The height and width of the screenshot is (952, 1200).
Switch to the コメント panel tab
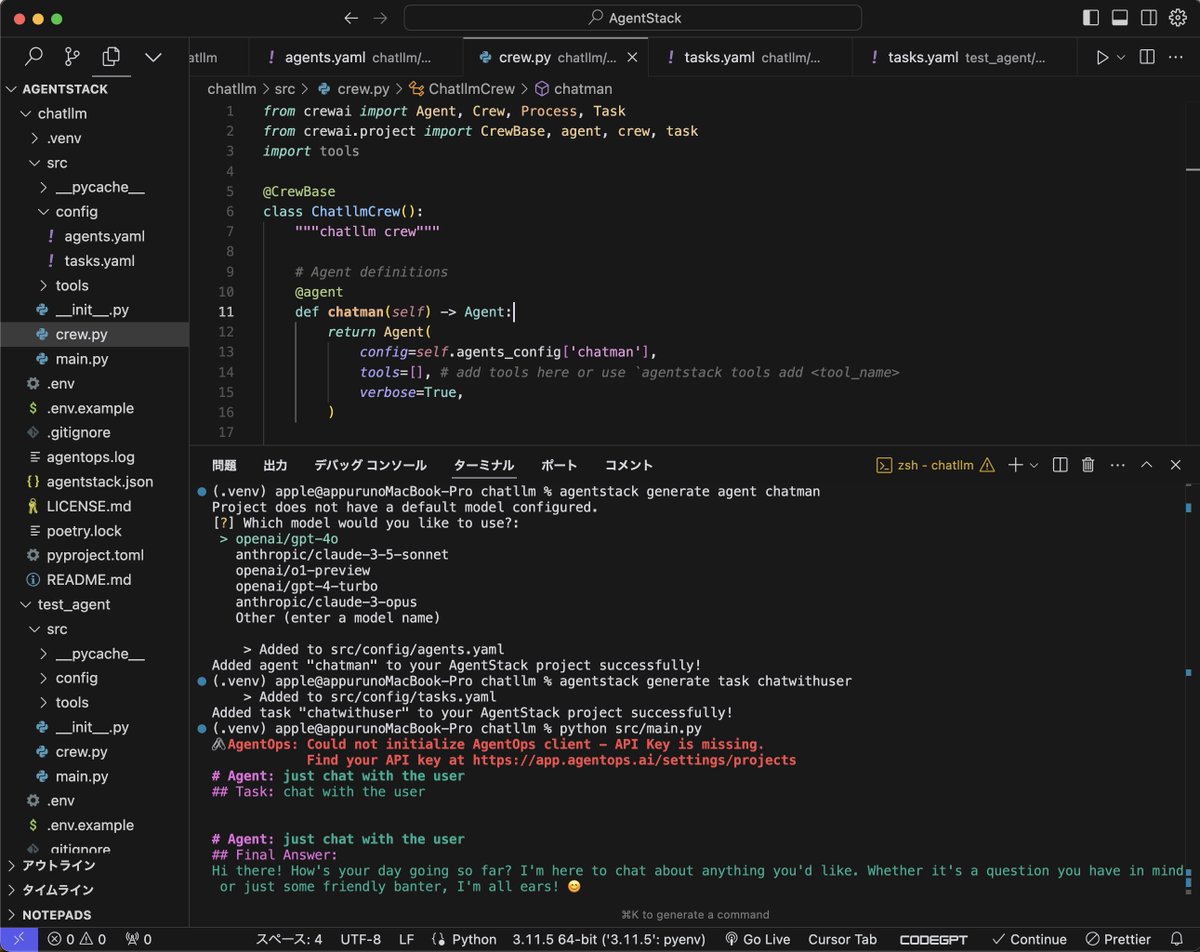click(x=629, y=465)
